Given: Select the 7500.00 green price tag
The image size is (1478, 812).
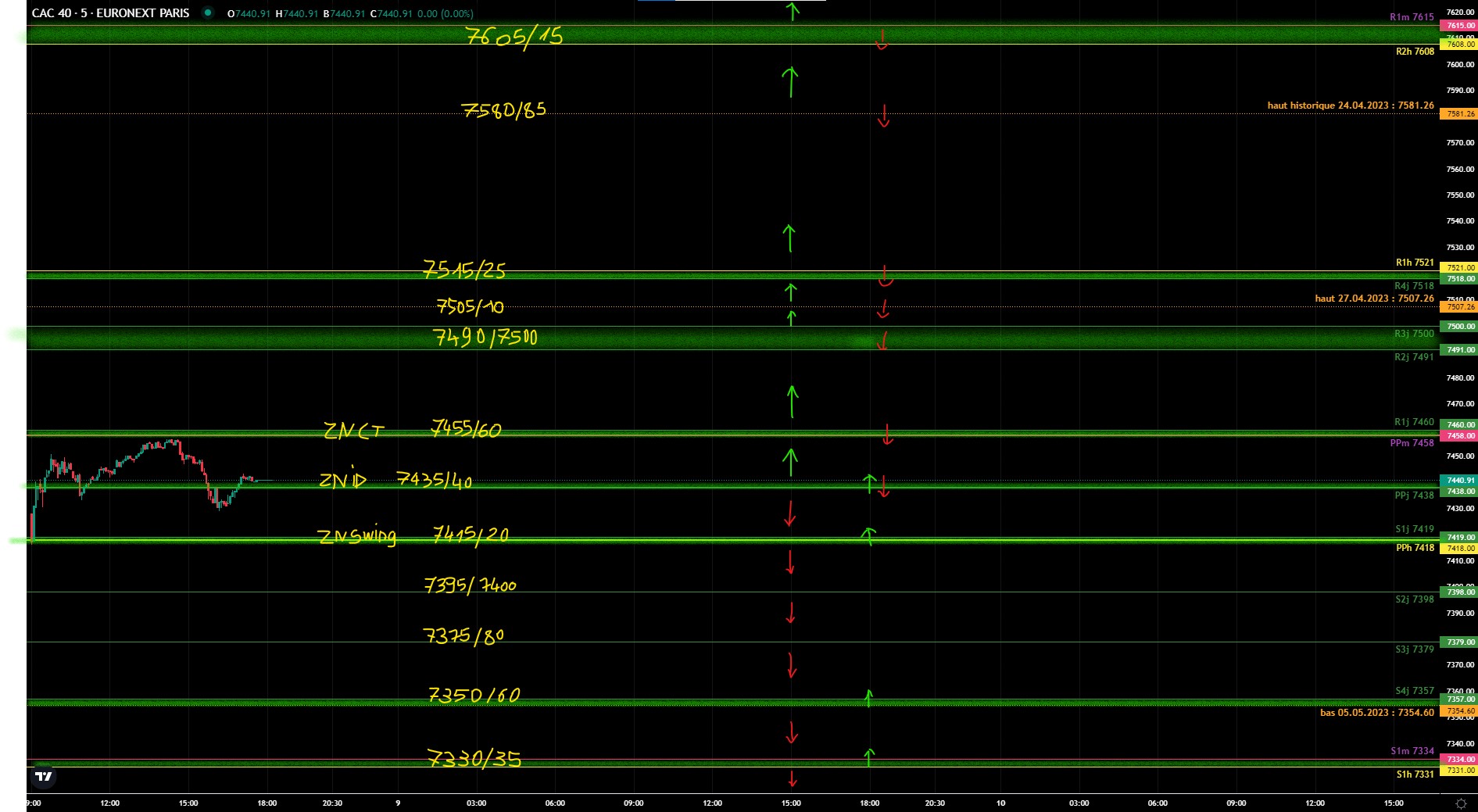Looking at the screenshot, I should point(1458,326).
